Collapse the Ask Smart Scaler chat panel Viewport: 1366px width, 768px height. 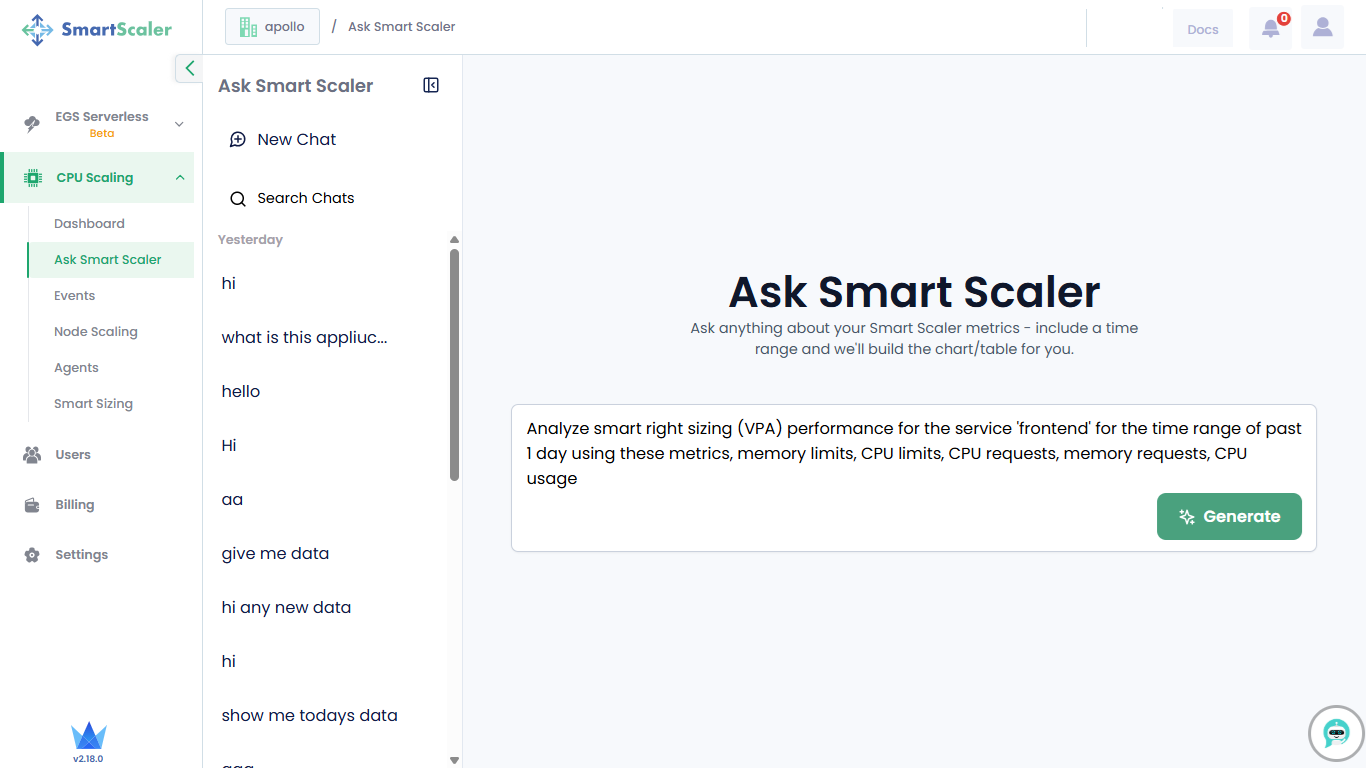click(431, 86)
